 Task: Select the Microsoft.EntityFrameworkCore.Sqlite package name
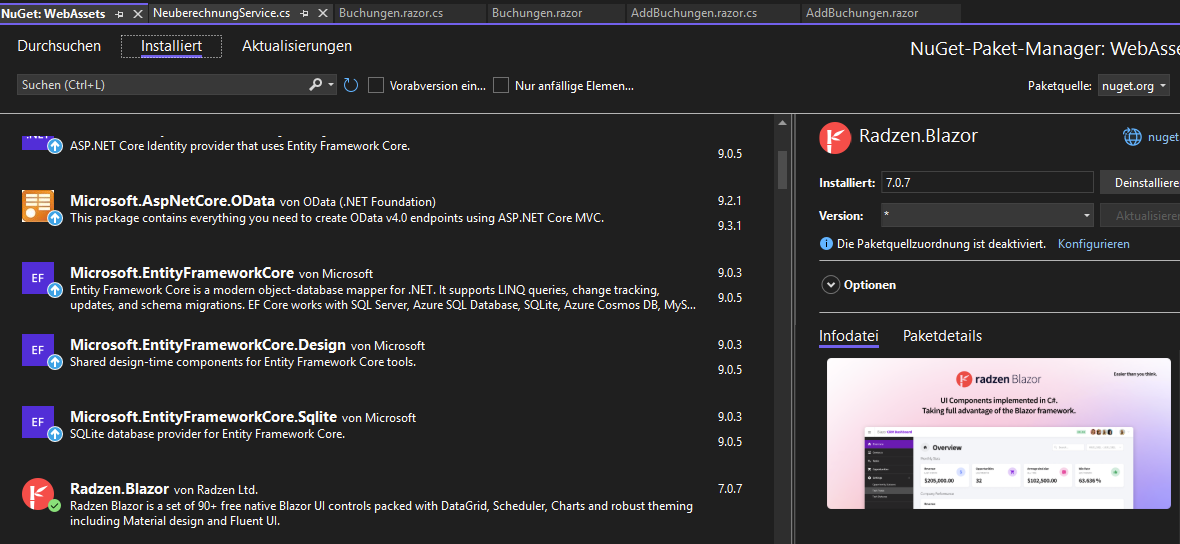[203, 417]
